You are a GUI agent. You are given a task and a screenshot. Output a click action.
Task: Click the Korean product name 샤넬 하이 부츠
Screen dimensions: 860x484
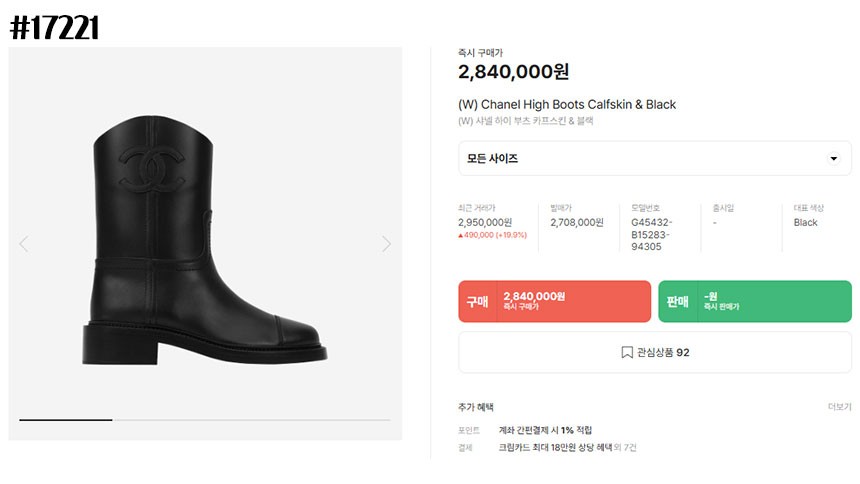pyautogui.click(x=525, y=121)
